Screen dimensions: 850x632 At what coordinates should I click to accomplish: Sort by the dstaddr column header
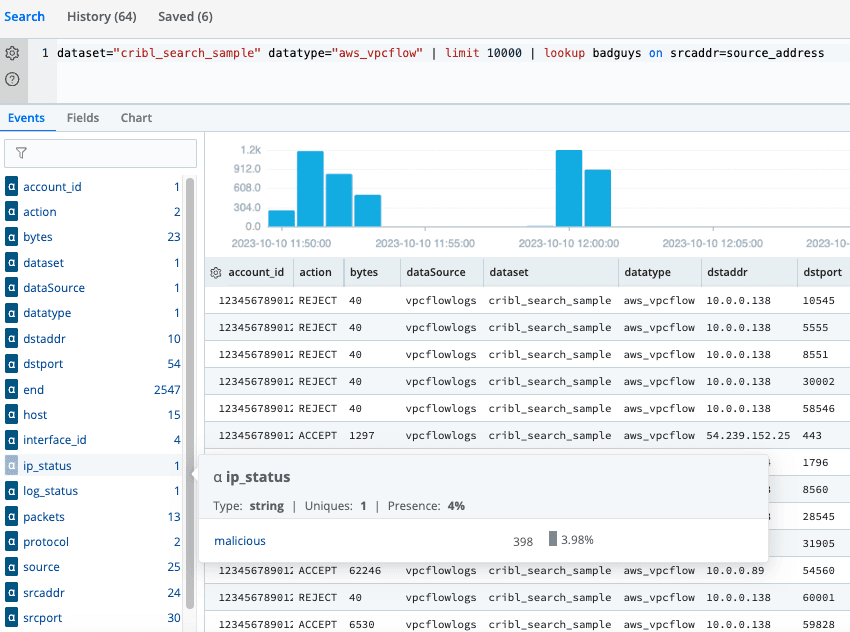click(x=727, y=272)
